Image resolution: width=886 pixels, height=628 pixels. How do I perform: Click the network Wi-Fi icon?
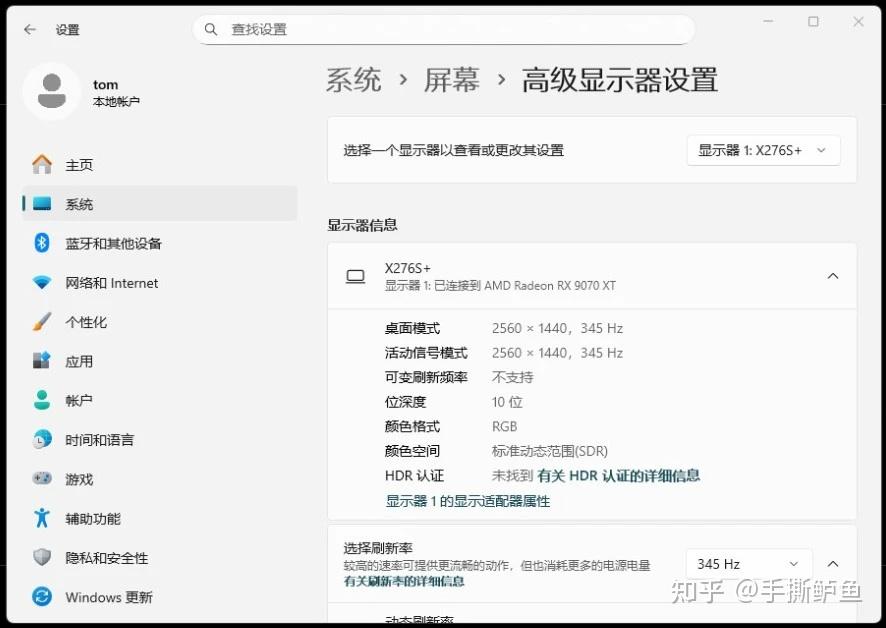[x=42, y=282]
